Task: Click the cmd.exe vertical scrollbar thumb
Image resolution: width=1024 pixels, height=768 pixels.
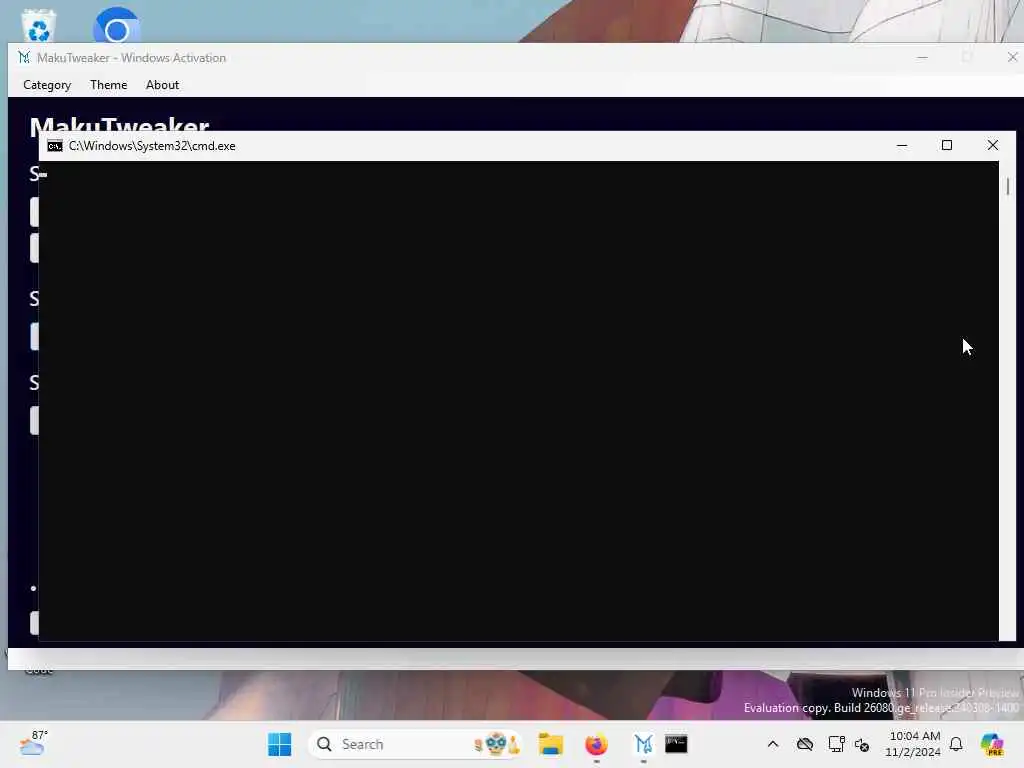Action: (x=1008, y=186)
